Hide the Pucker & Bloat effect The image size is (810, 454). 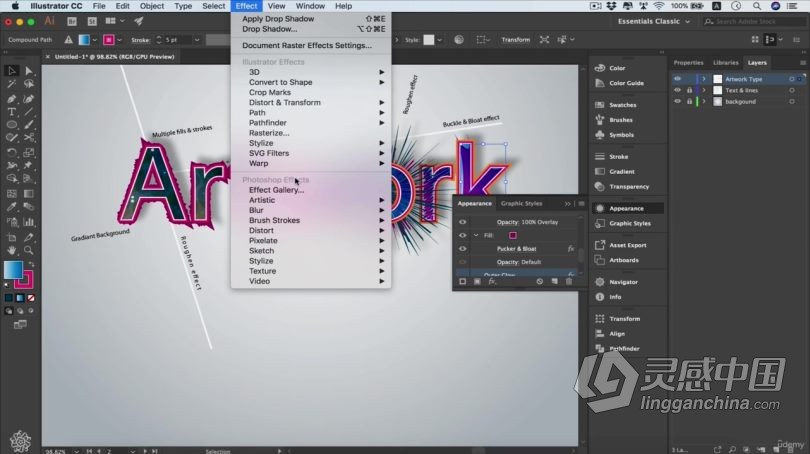462,248
